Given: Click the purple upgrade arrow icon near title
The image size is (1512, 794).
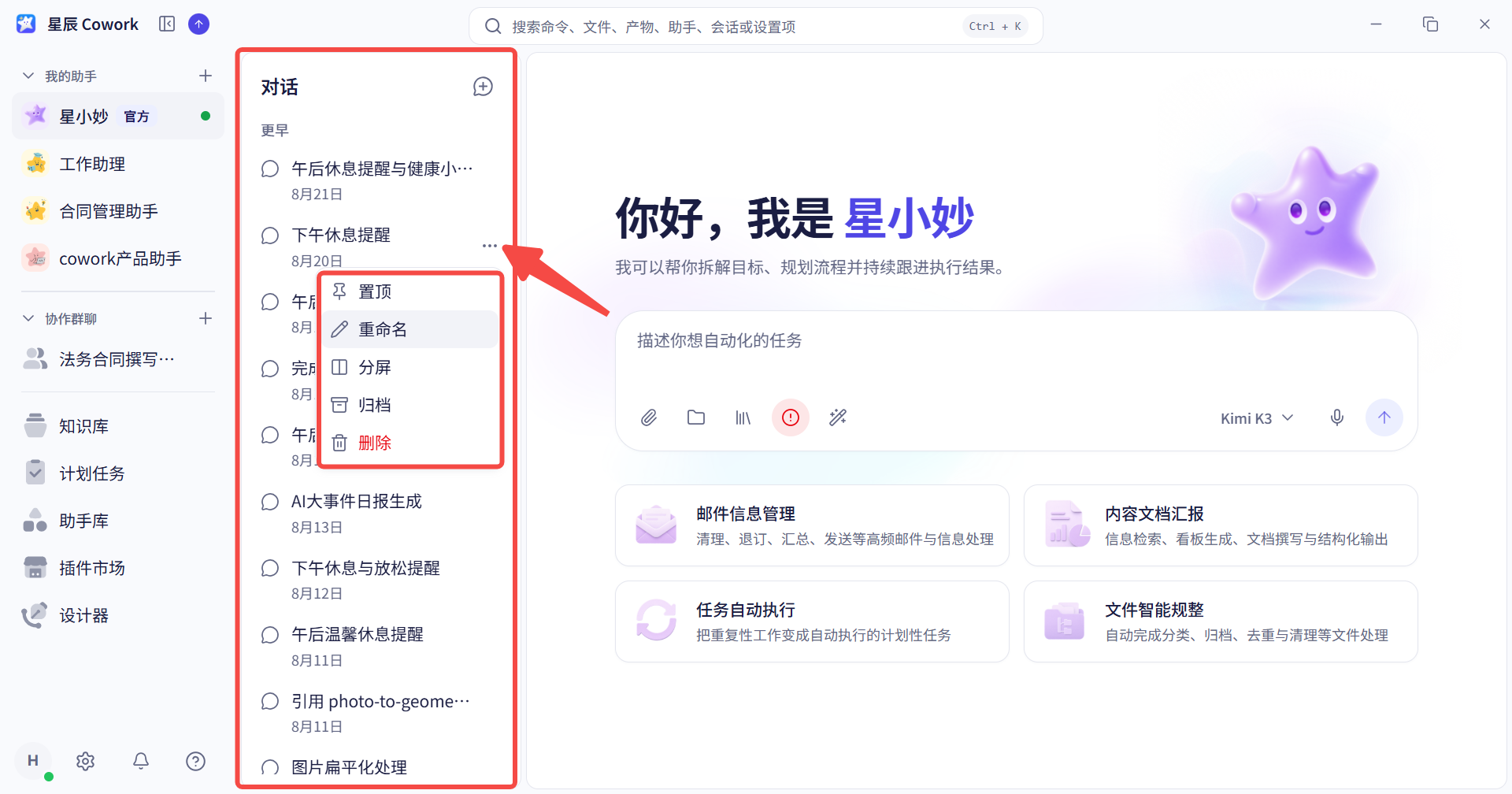Looking at the screenshot, I should (199, 24).
